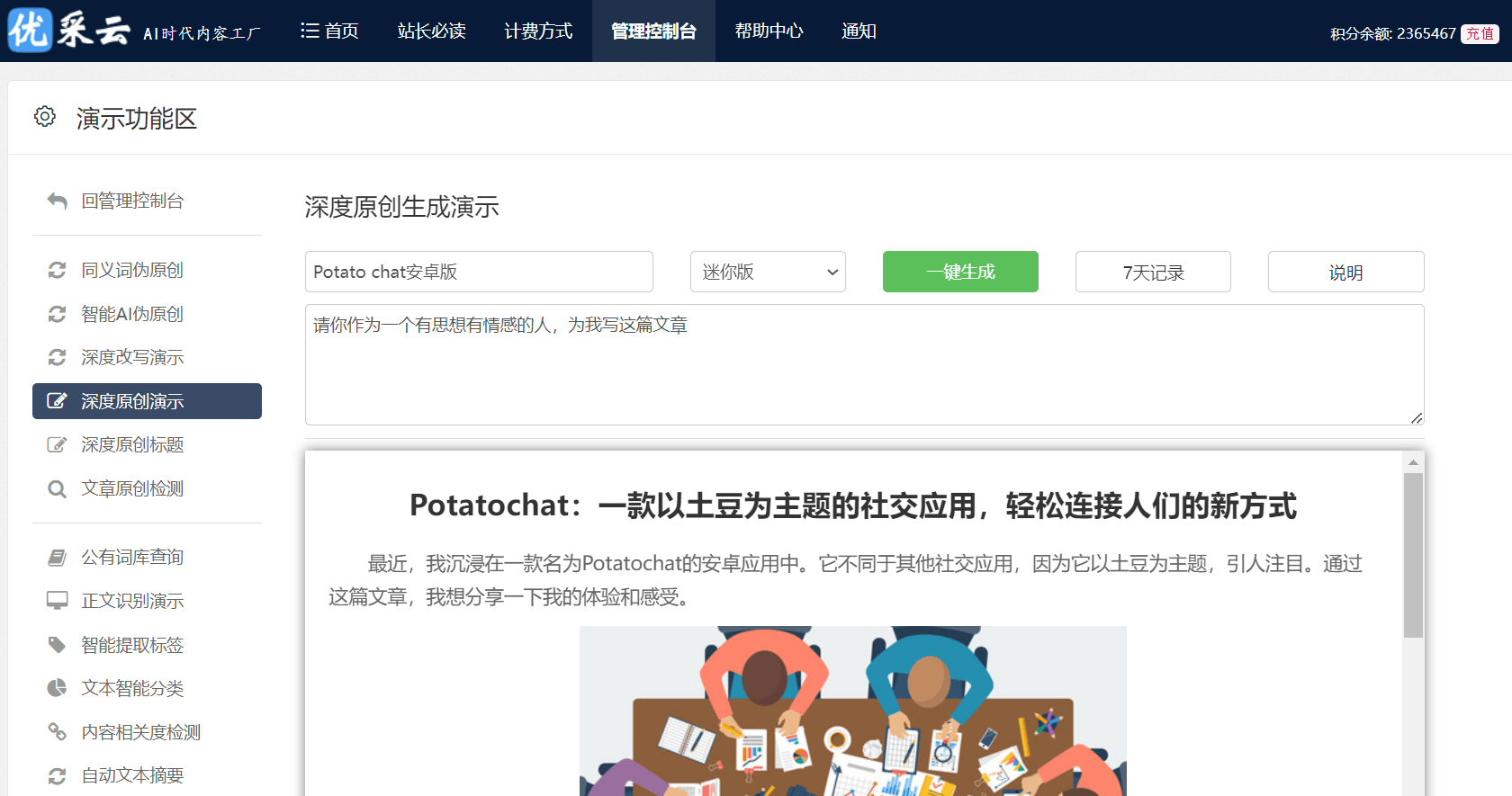This screenshot has width=1512, height=796.
Task: Go to 帮助中心 in the navigation bar
Action: (769, 31)
